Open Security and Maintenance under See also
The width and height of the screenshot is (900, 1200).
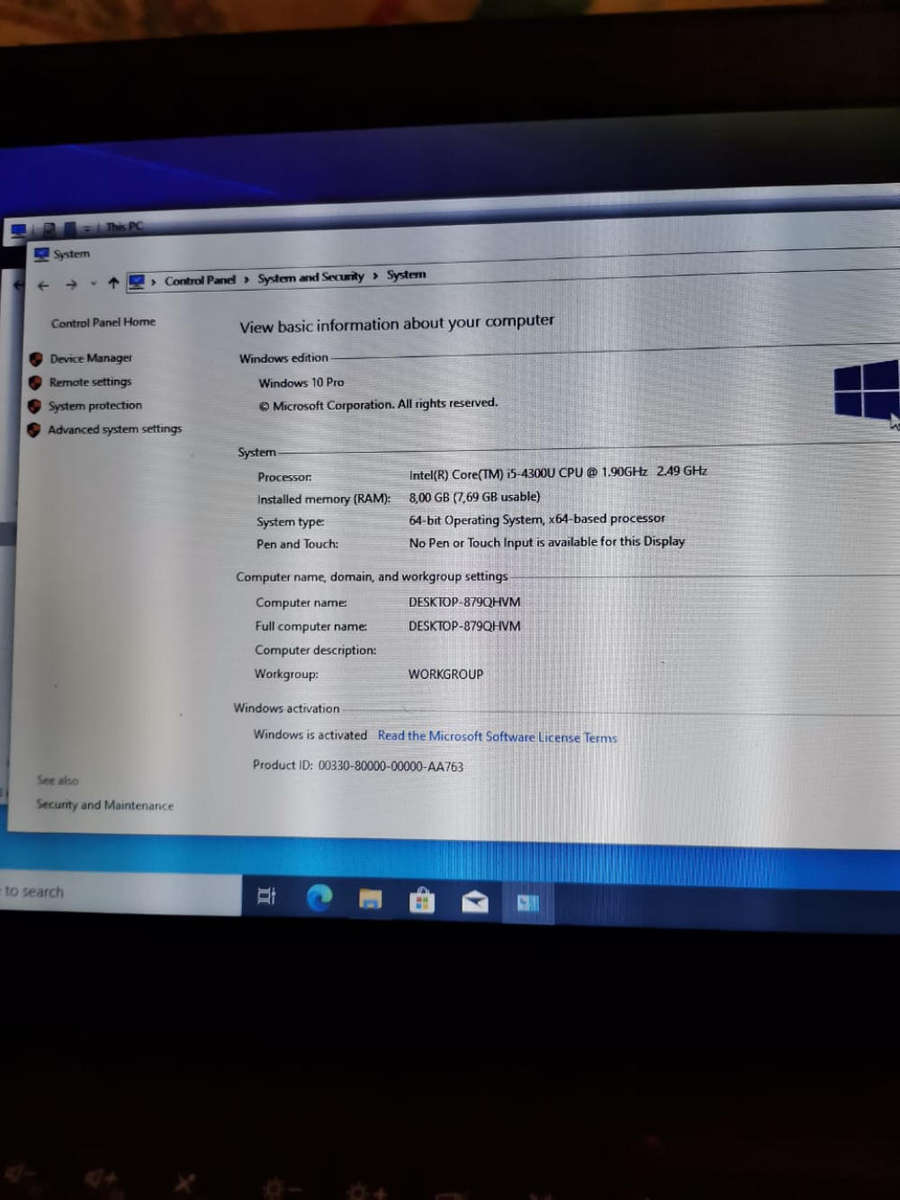[x=104, y=805]
